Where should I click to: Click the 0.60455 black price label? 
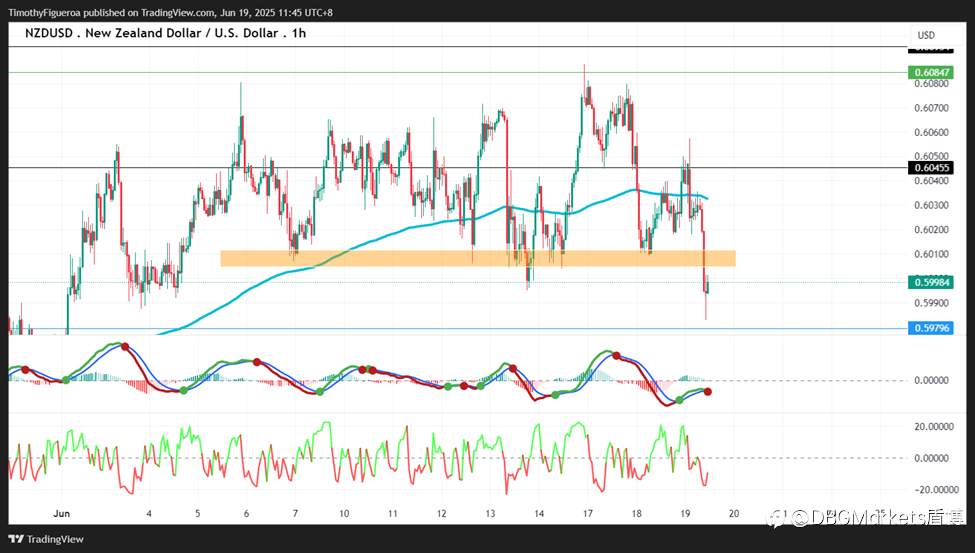(x=930, y=167)
